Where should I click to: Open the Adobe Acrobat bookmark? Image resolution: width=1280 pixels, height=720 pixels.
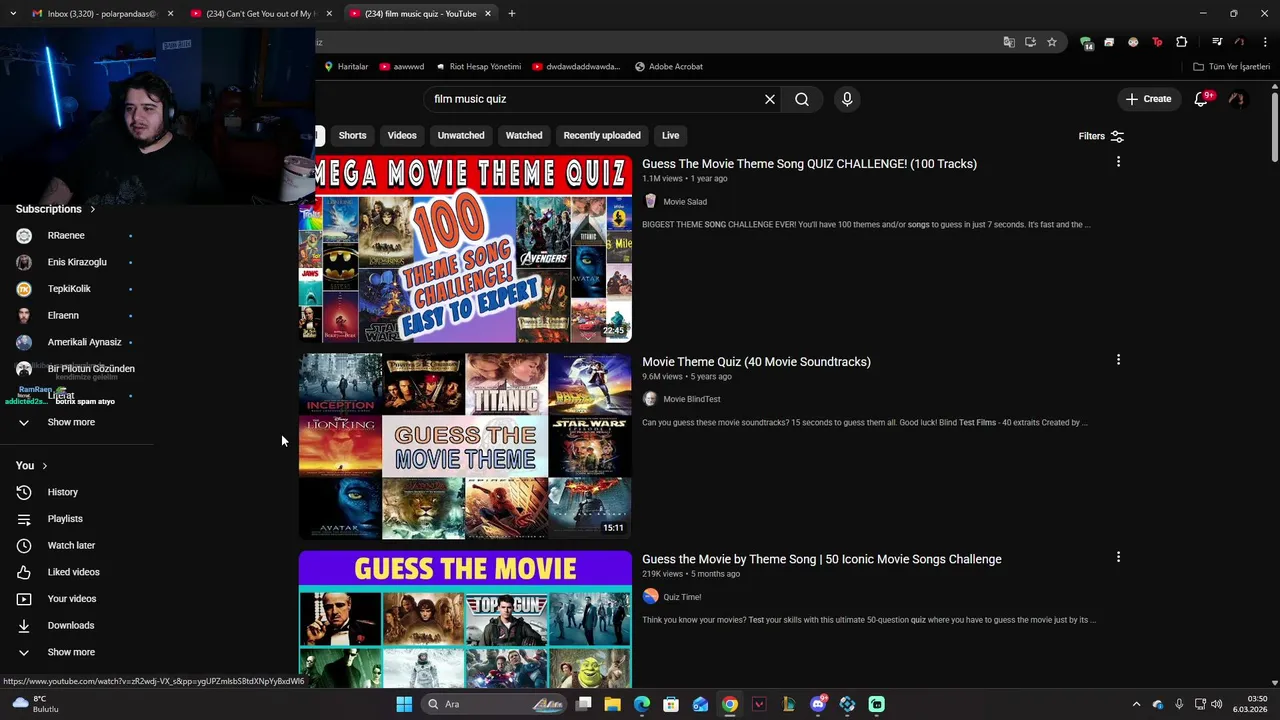point(669,66)
